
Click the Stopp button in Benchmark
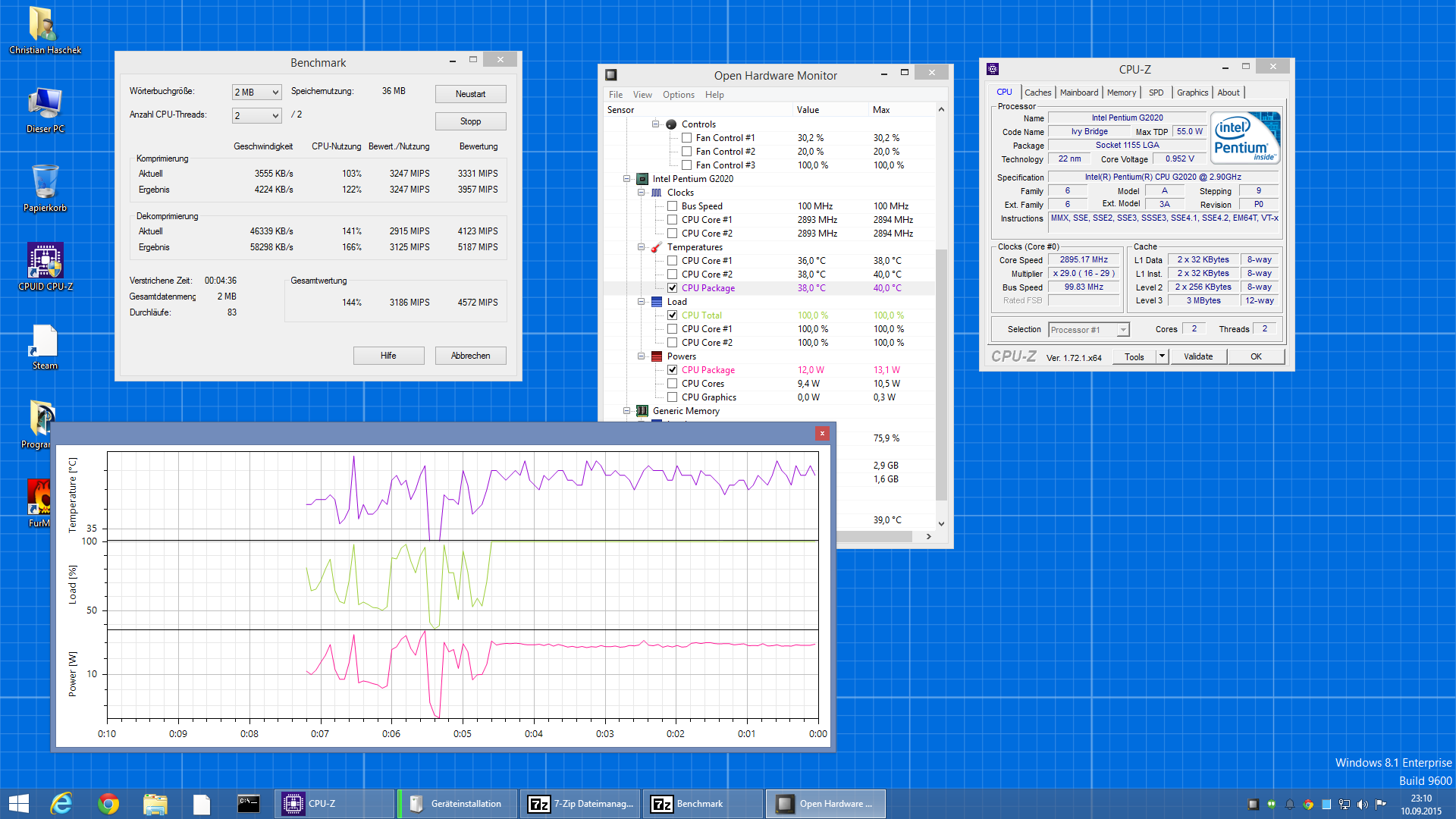[x=470, y=121]
